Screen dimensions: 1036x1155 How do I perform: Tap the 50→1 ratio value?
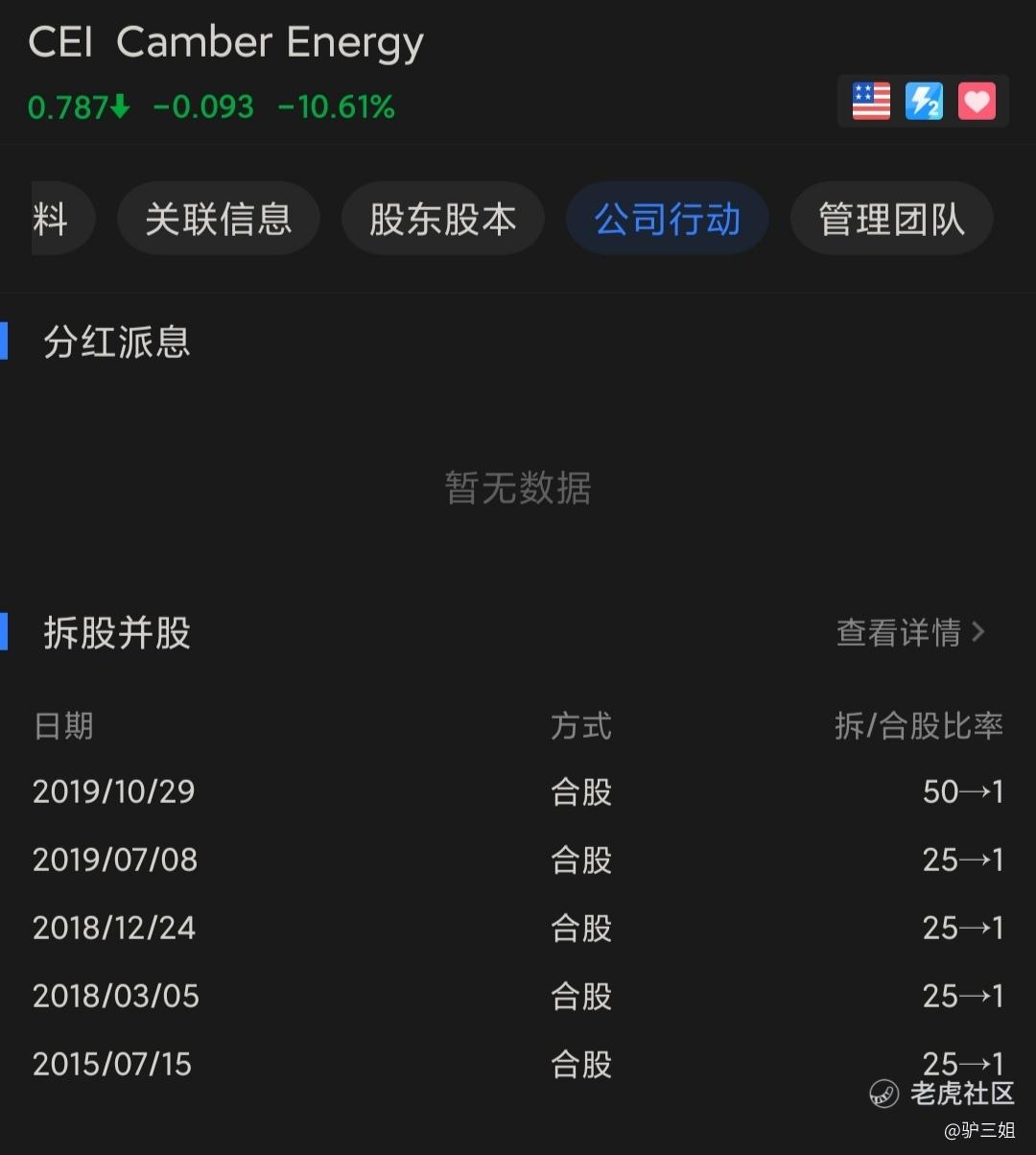[963, 791]
